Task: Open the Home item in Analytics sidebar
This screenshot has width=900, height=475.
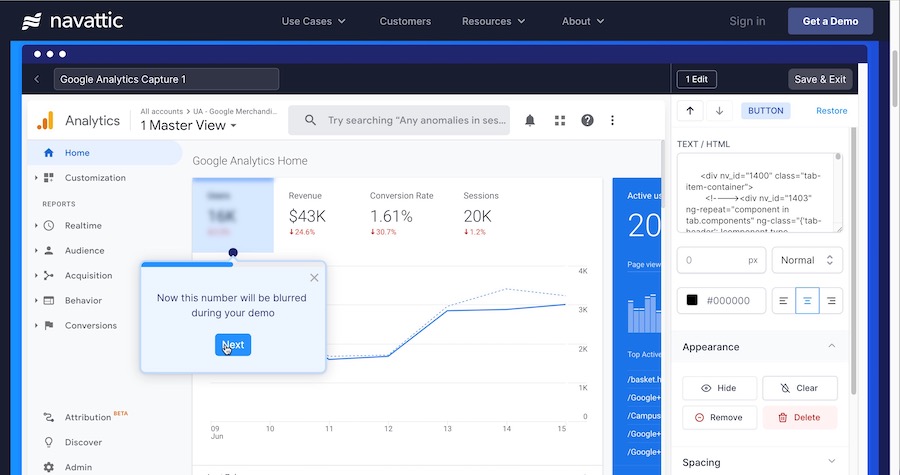Action: click(x=77, y=153)
